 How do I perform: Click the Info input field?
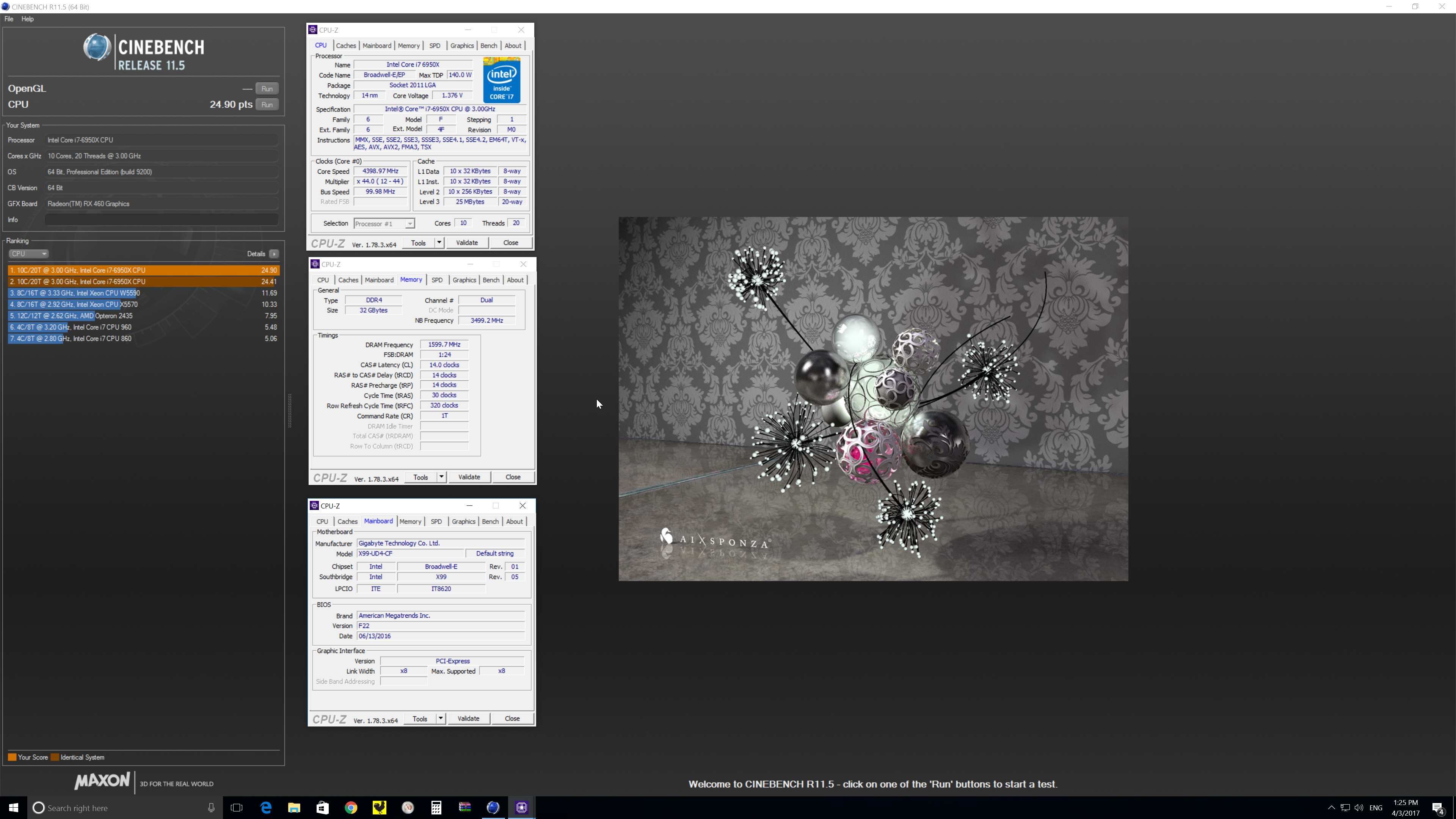(x=162, y=219)
